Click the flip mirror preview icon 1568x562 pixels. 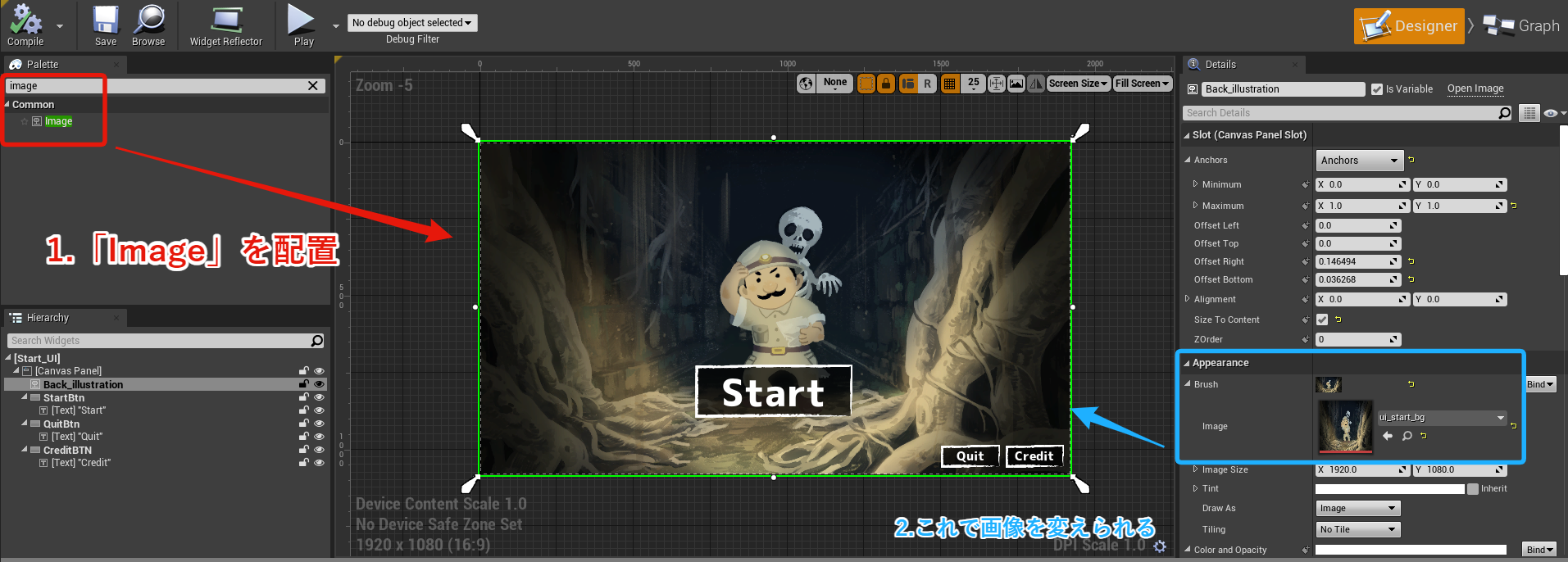[x=1036, y=83]
